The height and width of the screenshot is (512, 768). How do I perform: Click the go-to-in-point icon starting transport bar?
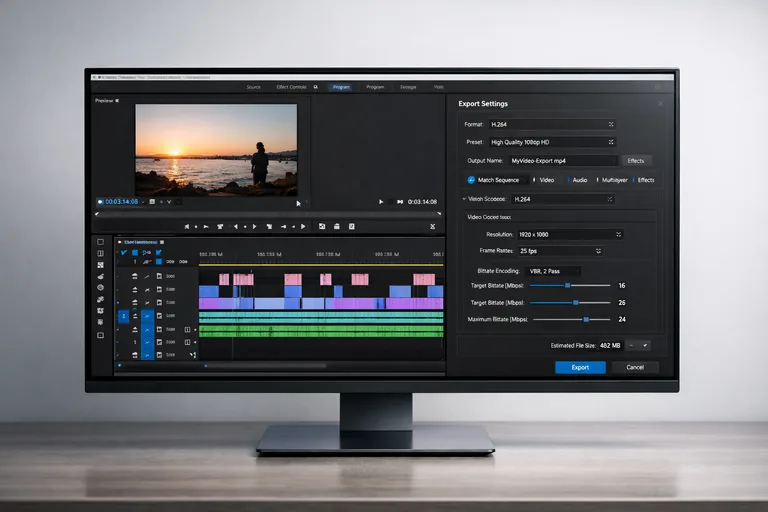click(x=187, y=226)
